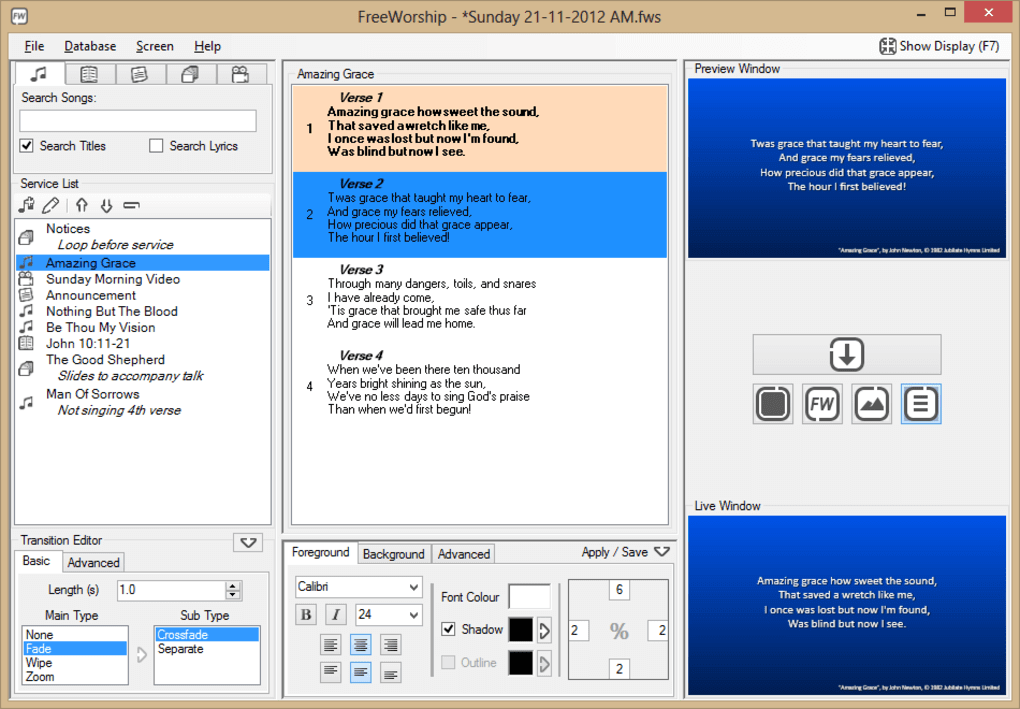Switch to the videos tab with camera icon
This screenshot has width=1020, height=709.
[x=241, y=73]
